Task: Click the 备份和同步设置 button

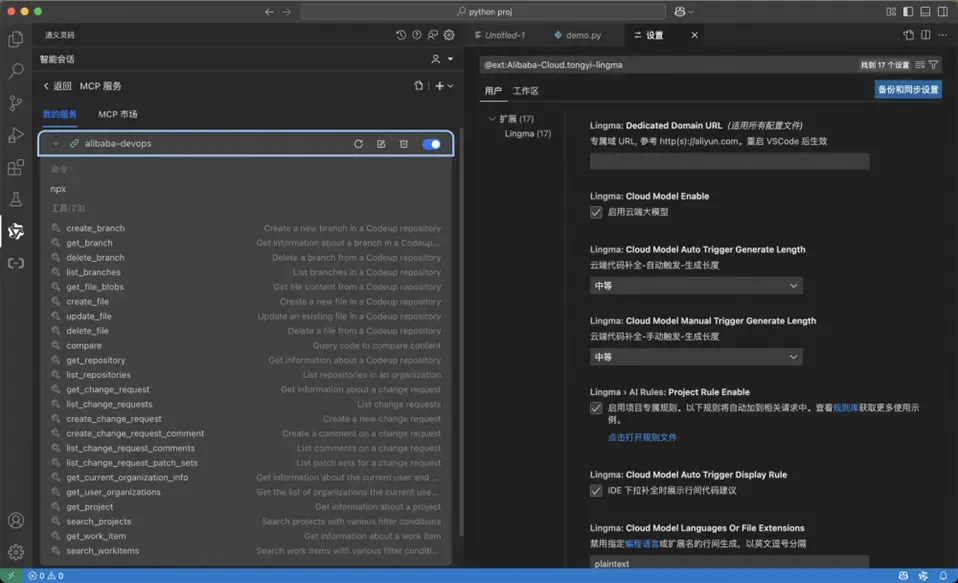Action: point(908,89)
